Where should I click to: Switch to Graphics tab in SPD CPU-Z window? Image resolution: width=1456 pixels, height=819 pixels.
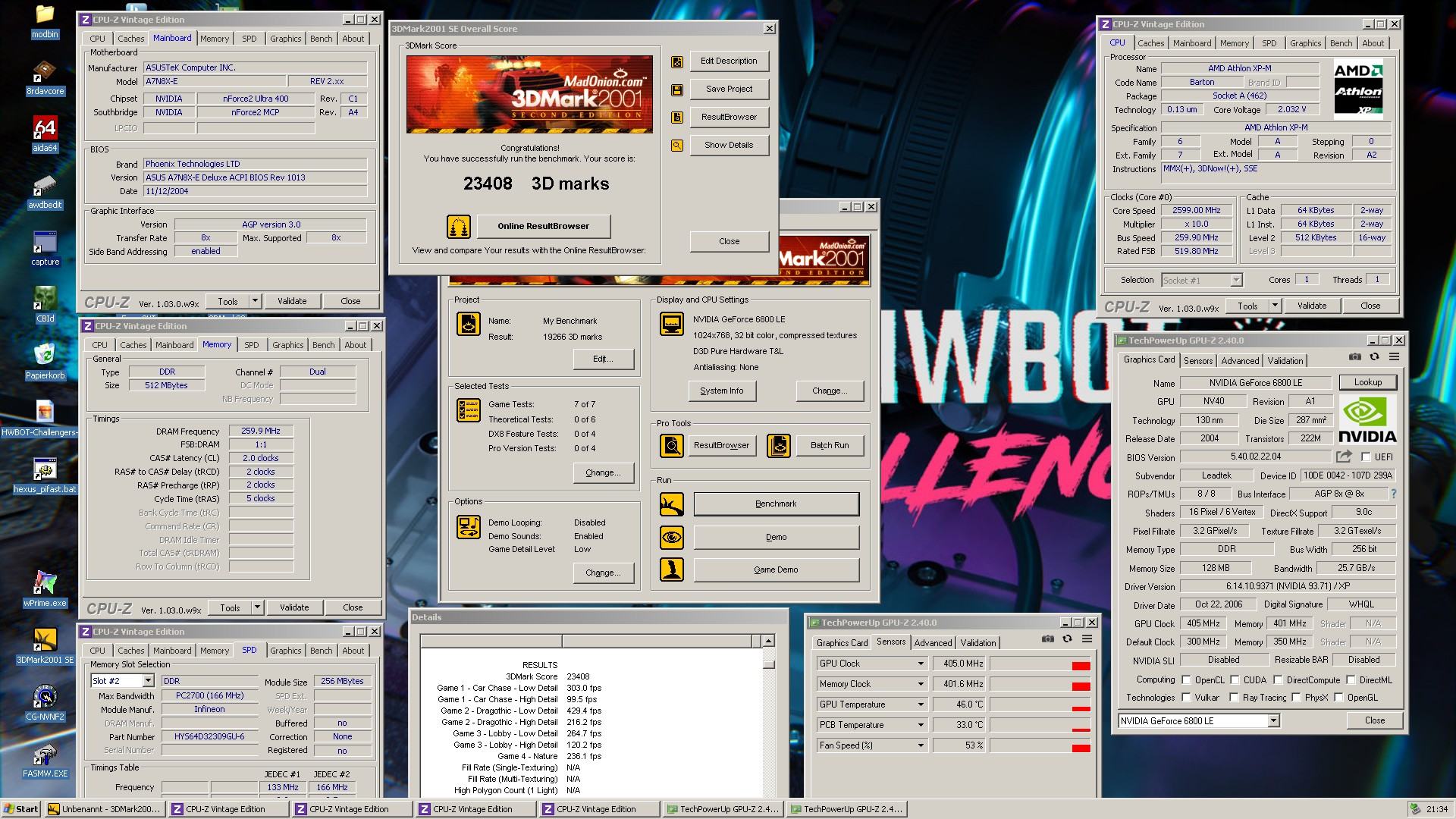click(x=285, y=651)
